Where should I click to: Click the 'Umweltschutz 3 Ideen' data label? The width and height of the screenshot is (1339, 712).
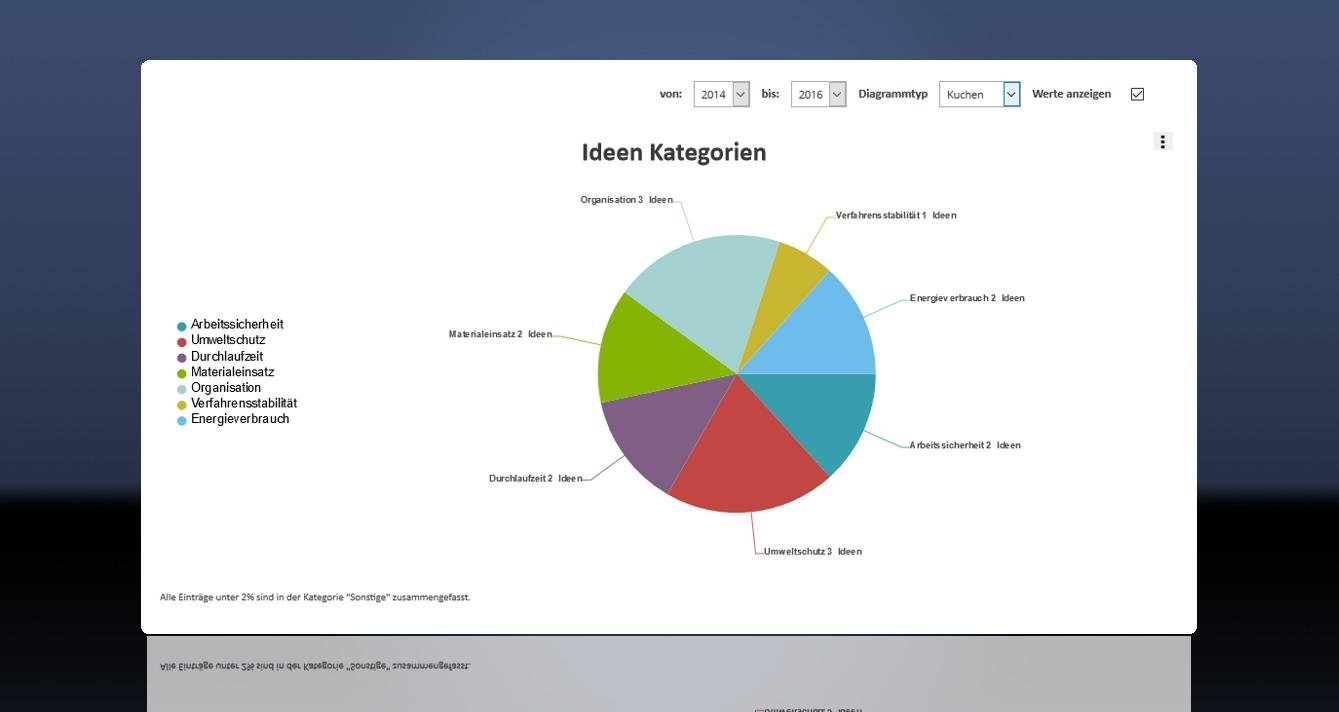click(812, 552)
